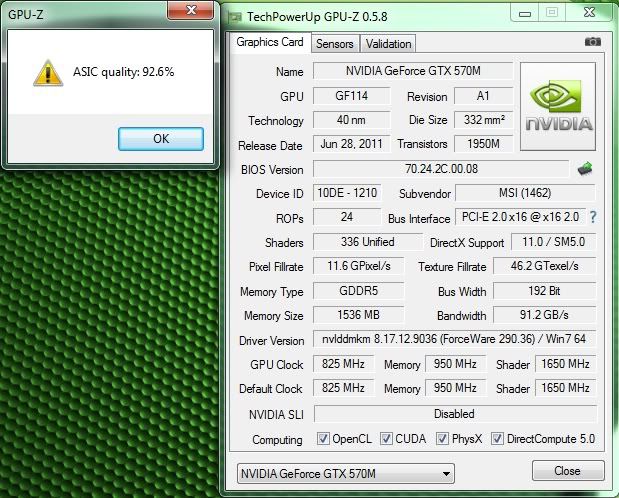Click the NVIDIA SLI label
619x498 pixels.
(x=276, y=415)
